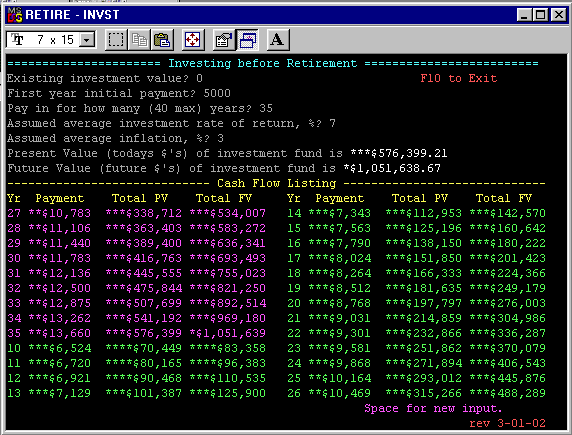Screen dimensions: 572x435
Task: Close the RETIRE - INVST window
Action: 559,15
